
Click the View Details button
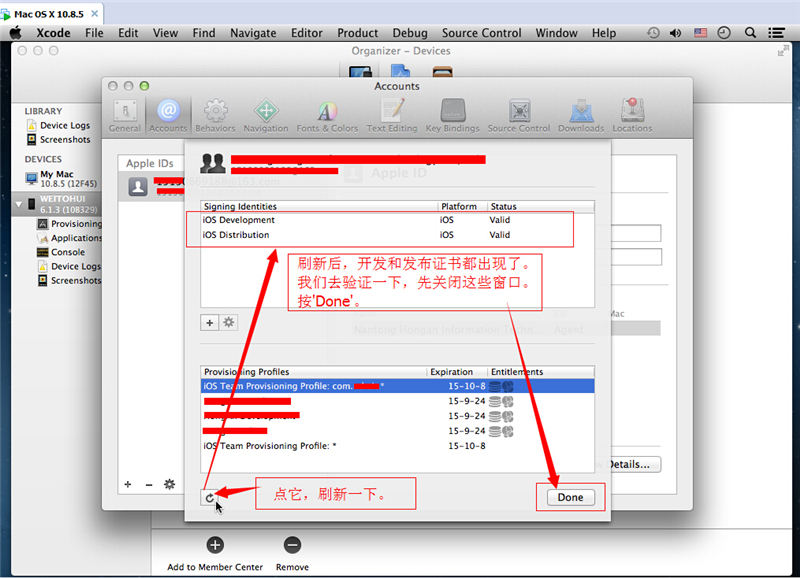pos(634,464)
